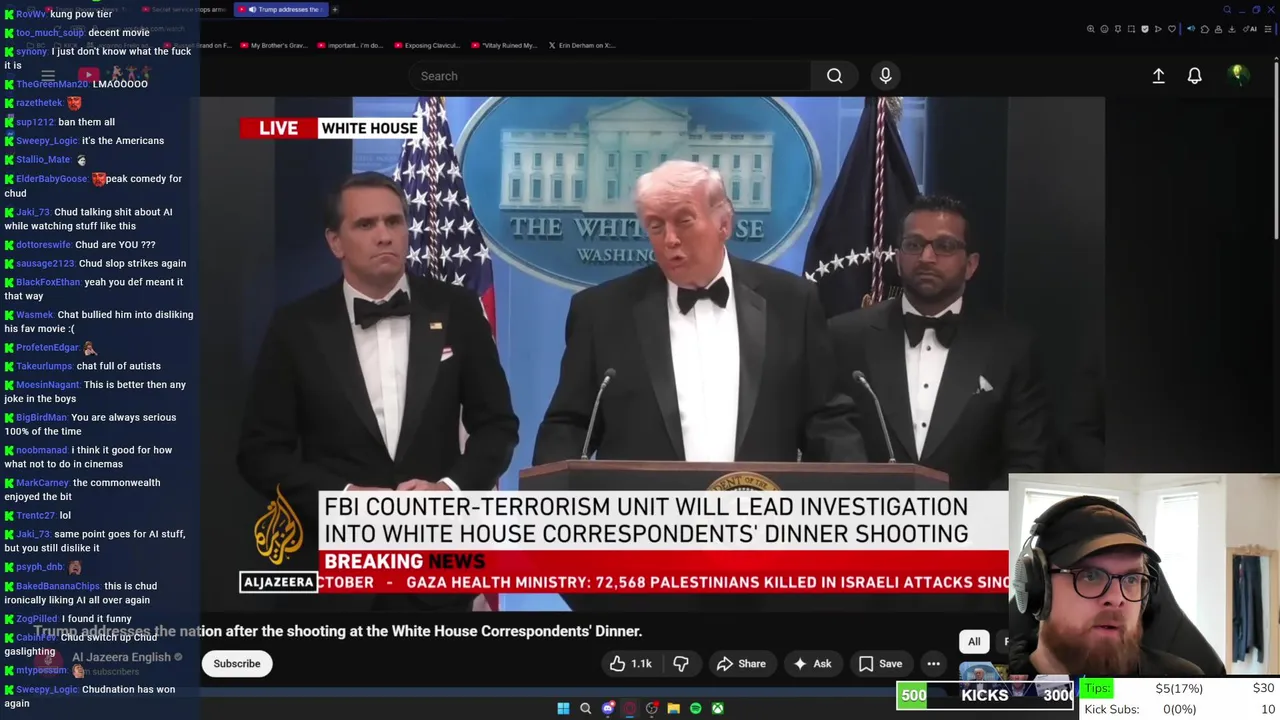Open the browser extensions cube icon

click(x=1204, y=29)
